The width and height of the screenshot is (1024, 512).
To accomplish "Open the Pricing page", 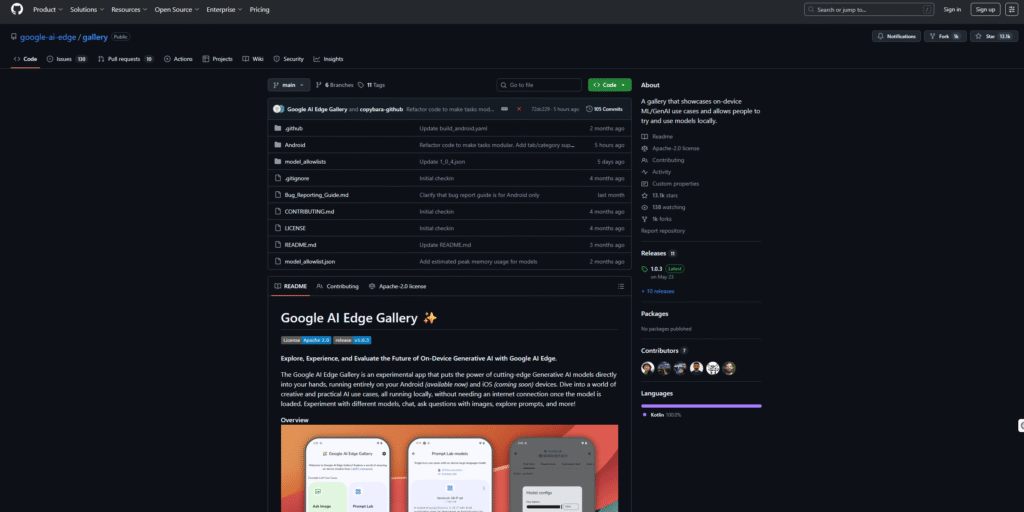I will tap(259, 10).
